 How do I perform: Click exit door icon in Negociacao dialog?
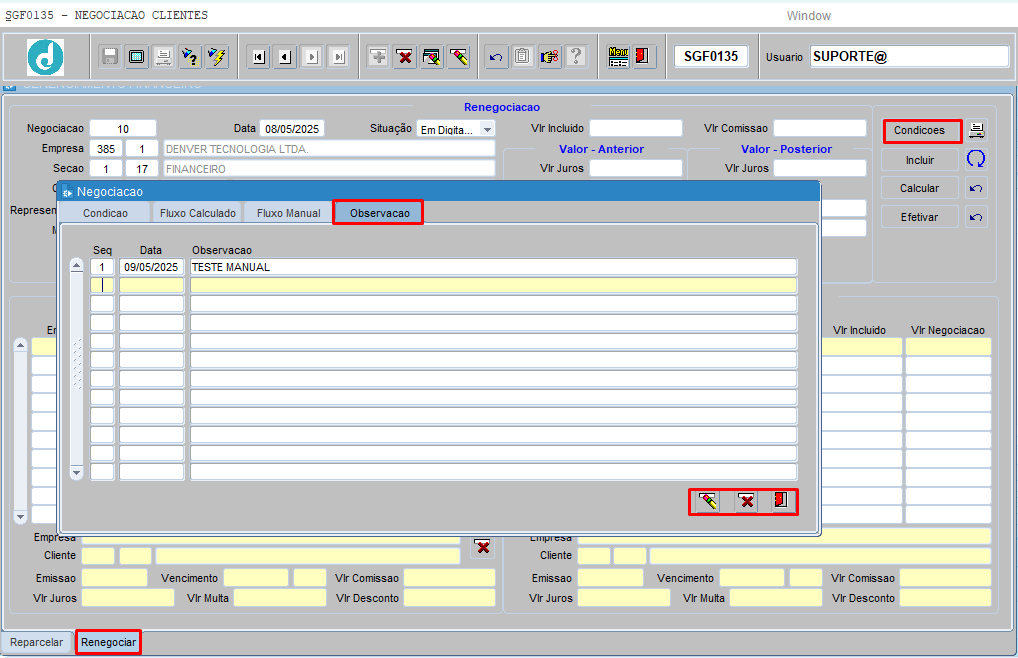tap(781, 502)
